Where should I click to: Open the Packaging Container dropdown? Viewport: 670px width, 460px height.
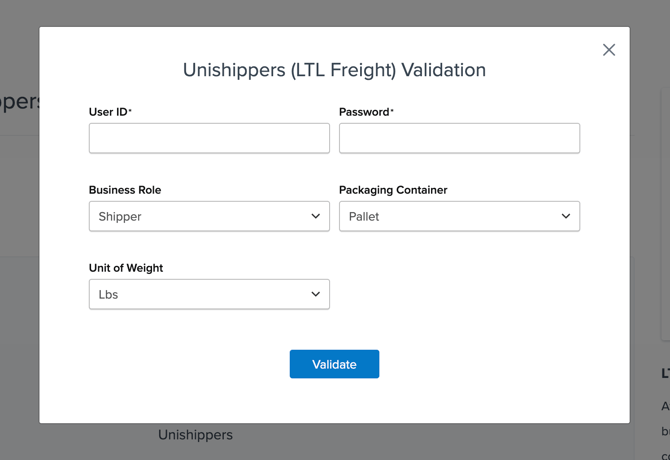459,216
